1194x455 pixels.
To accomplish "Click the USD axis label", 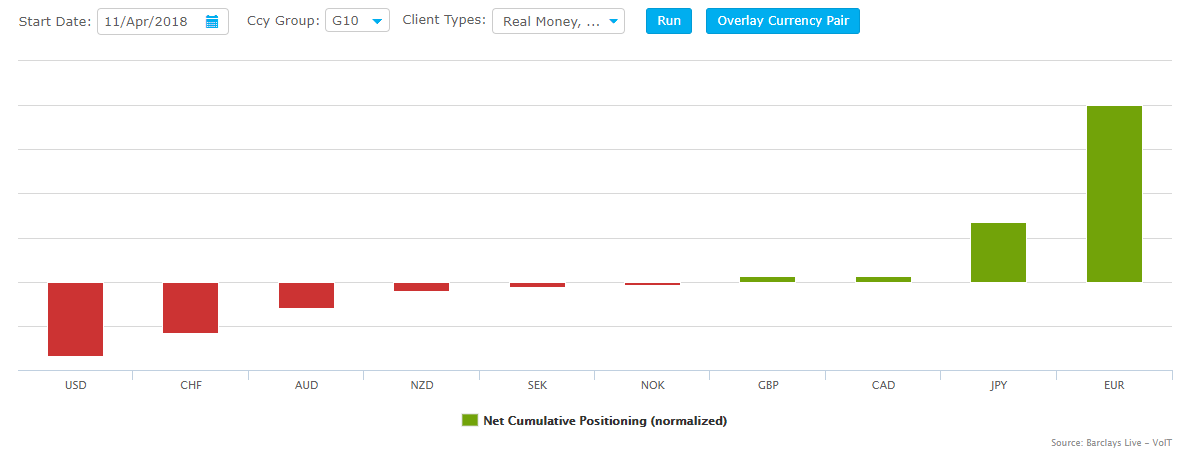I will 75,386.
